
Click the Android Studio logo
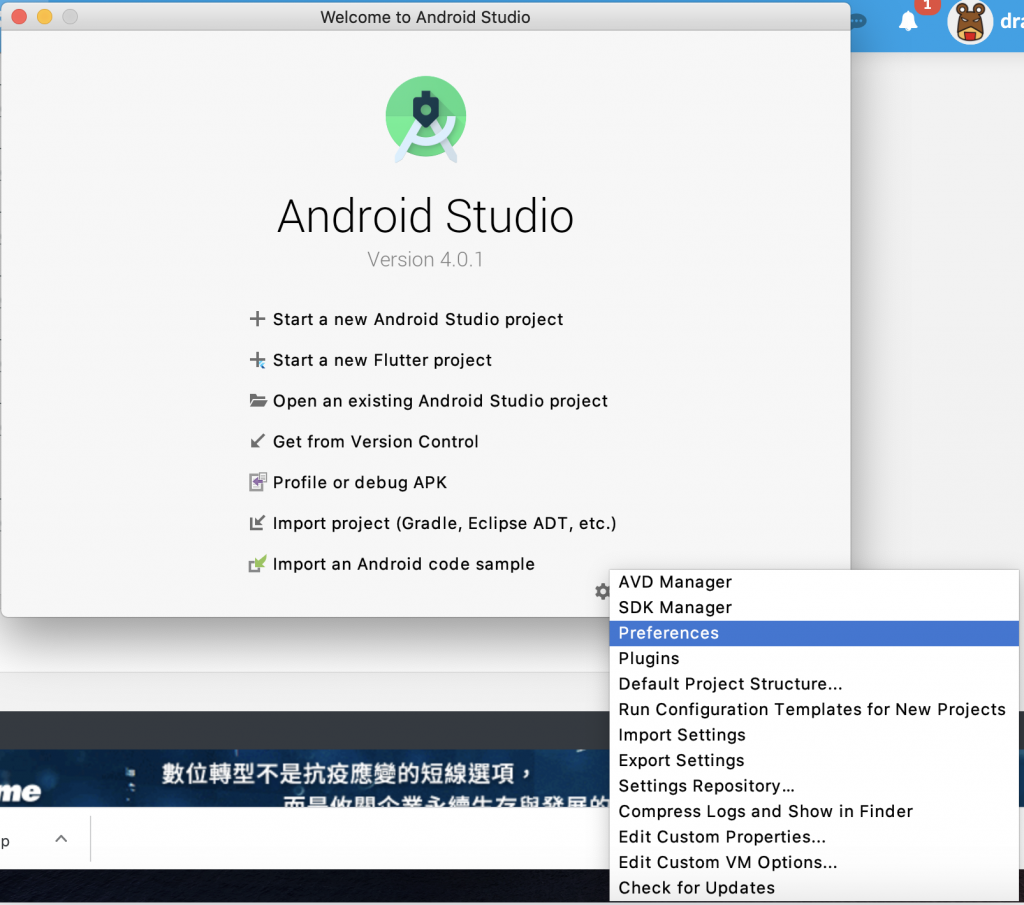[426, 118]
